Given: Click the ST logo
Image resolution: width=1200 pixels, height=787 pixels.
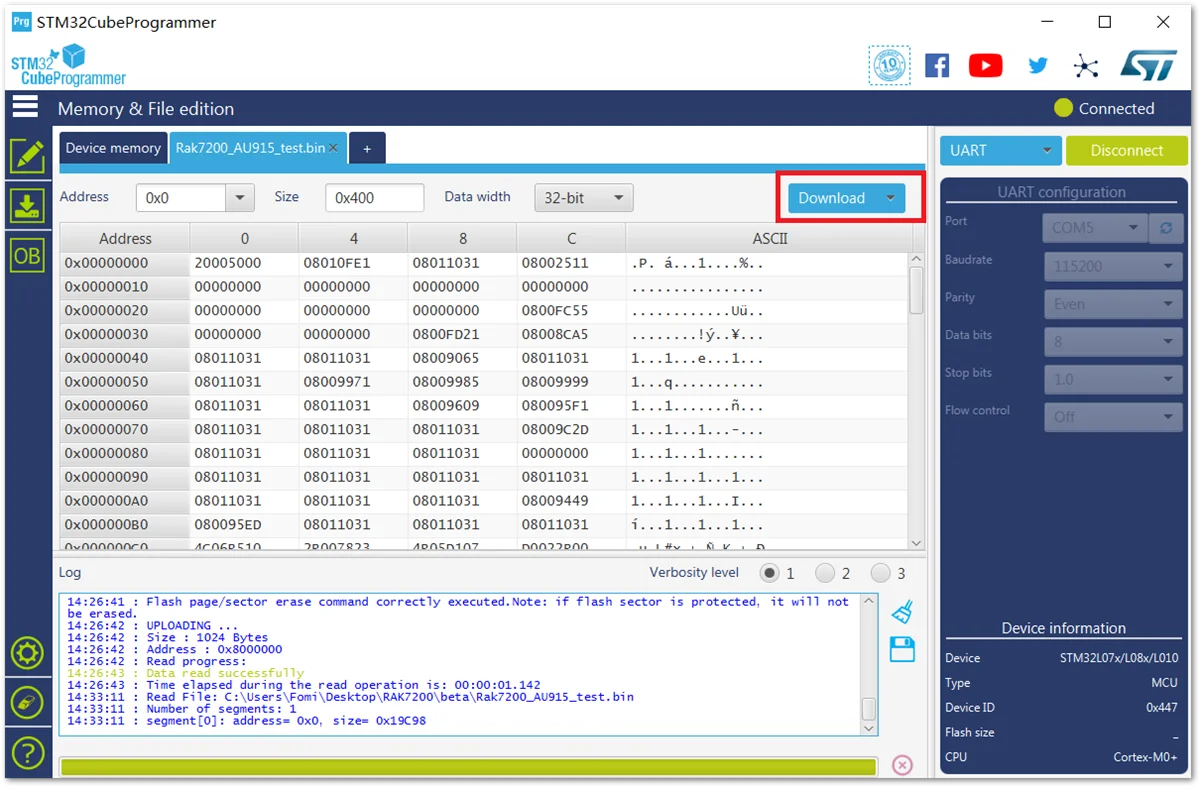Looking at the screenshot, I should pos(1148,65).
